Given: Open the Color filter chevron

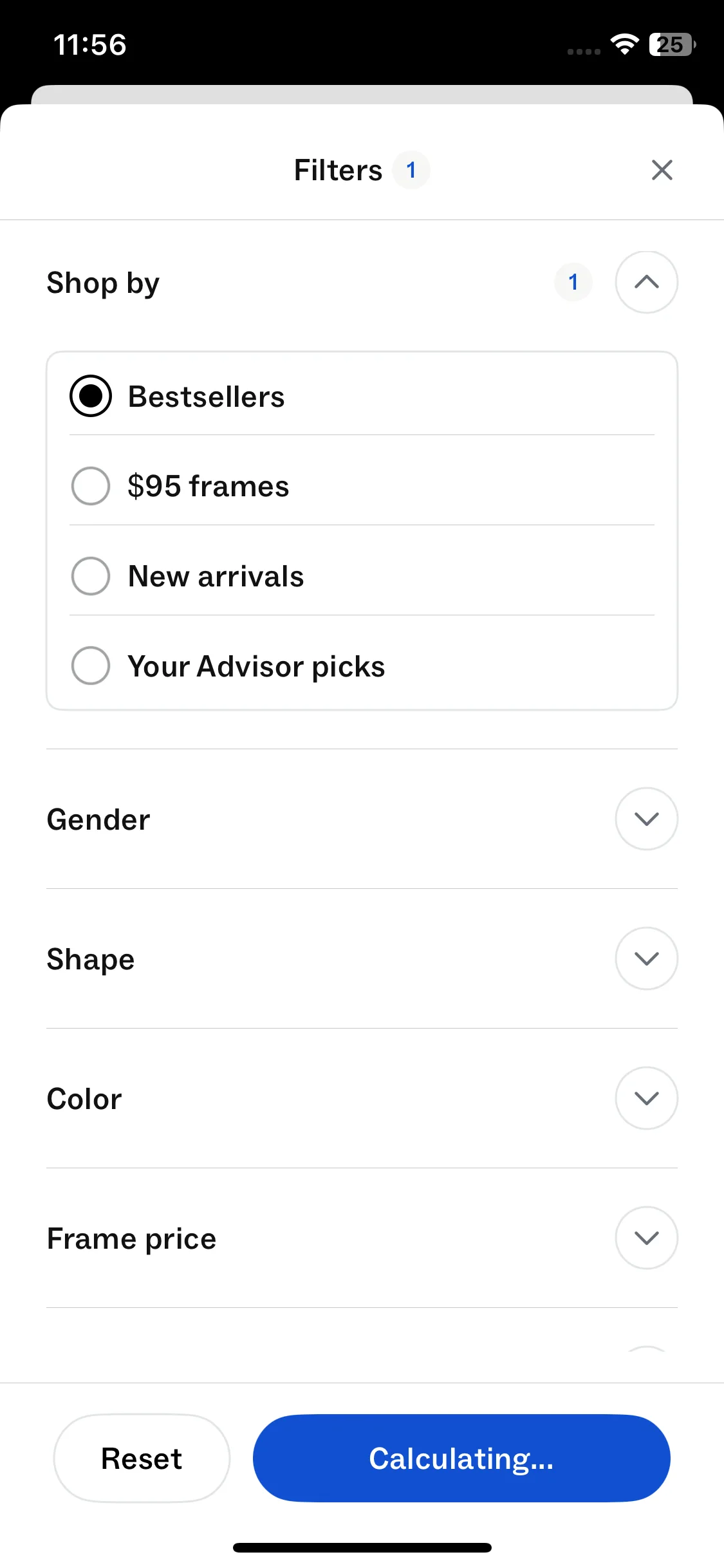Looking at the screenshot, I should coord(646,1098).
